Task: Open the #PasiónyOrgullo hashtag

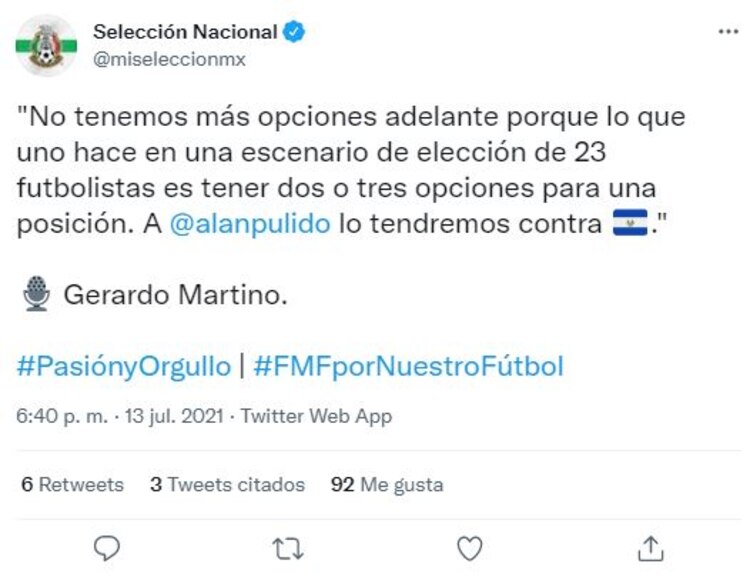Action: [124, 367]
